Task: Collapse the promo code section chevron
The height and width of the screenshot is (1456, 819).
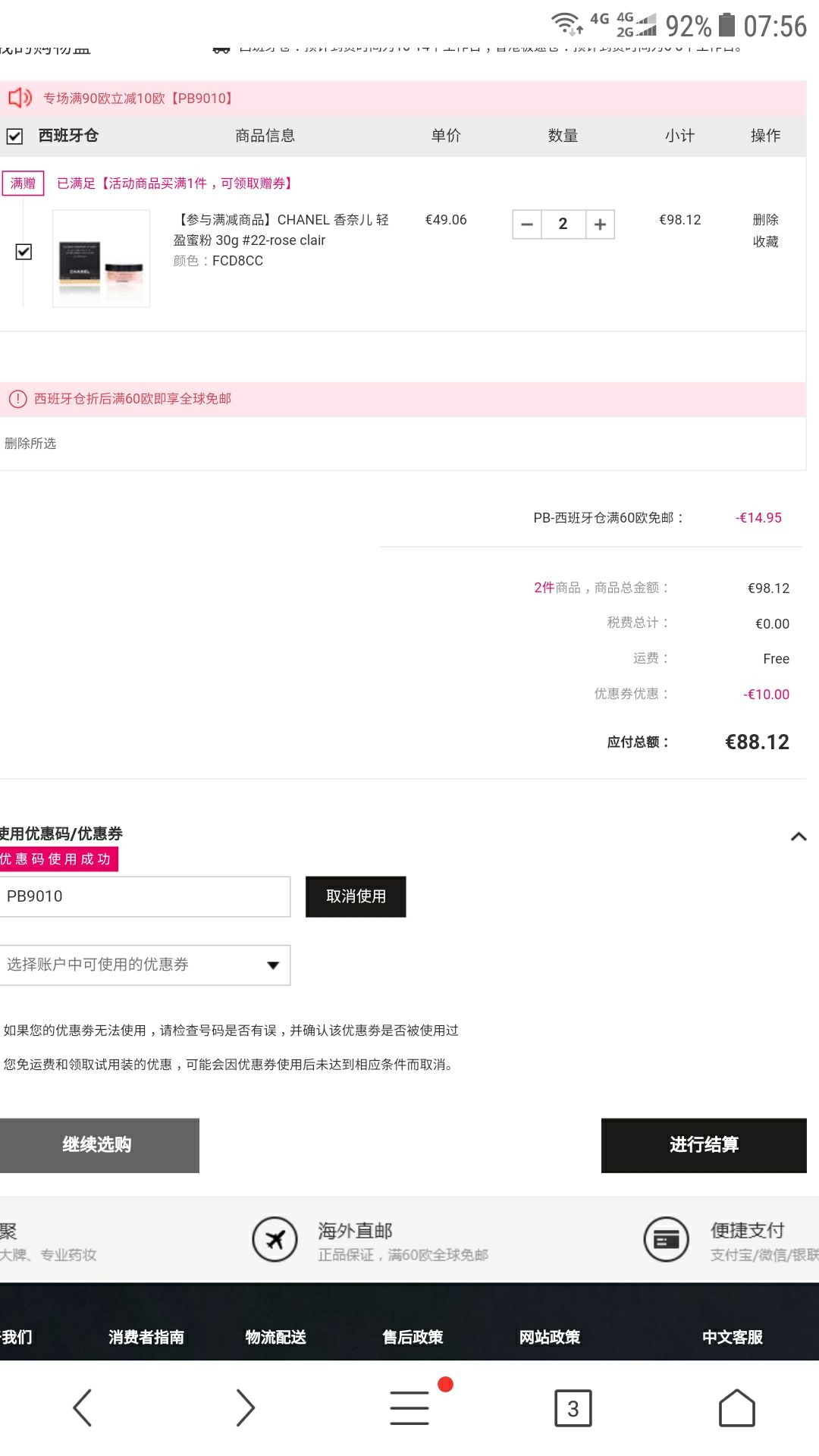Action: [x=798, y=836]
